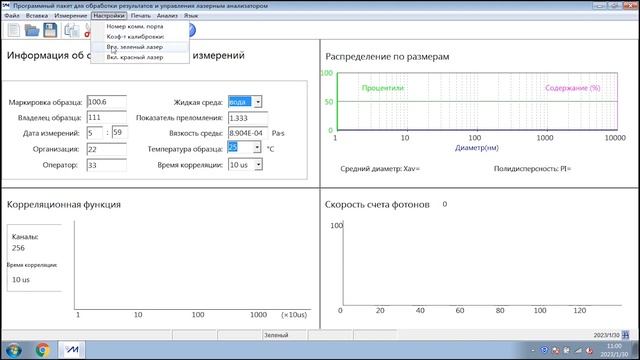
Task: Click the blue shield tray icon
Action: [544, 350]
